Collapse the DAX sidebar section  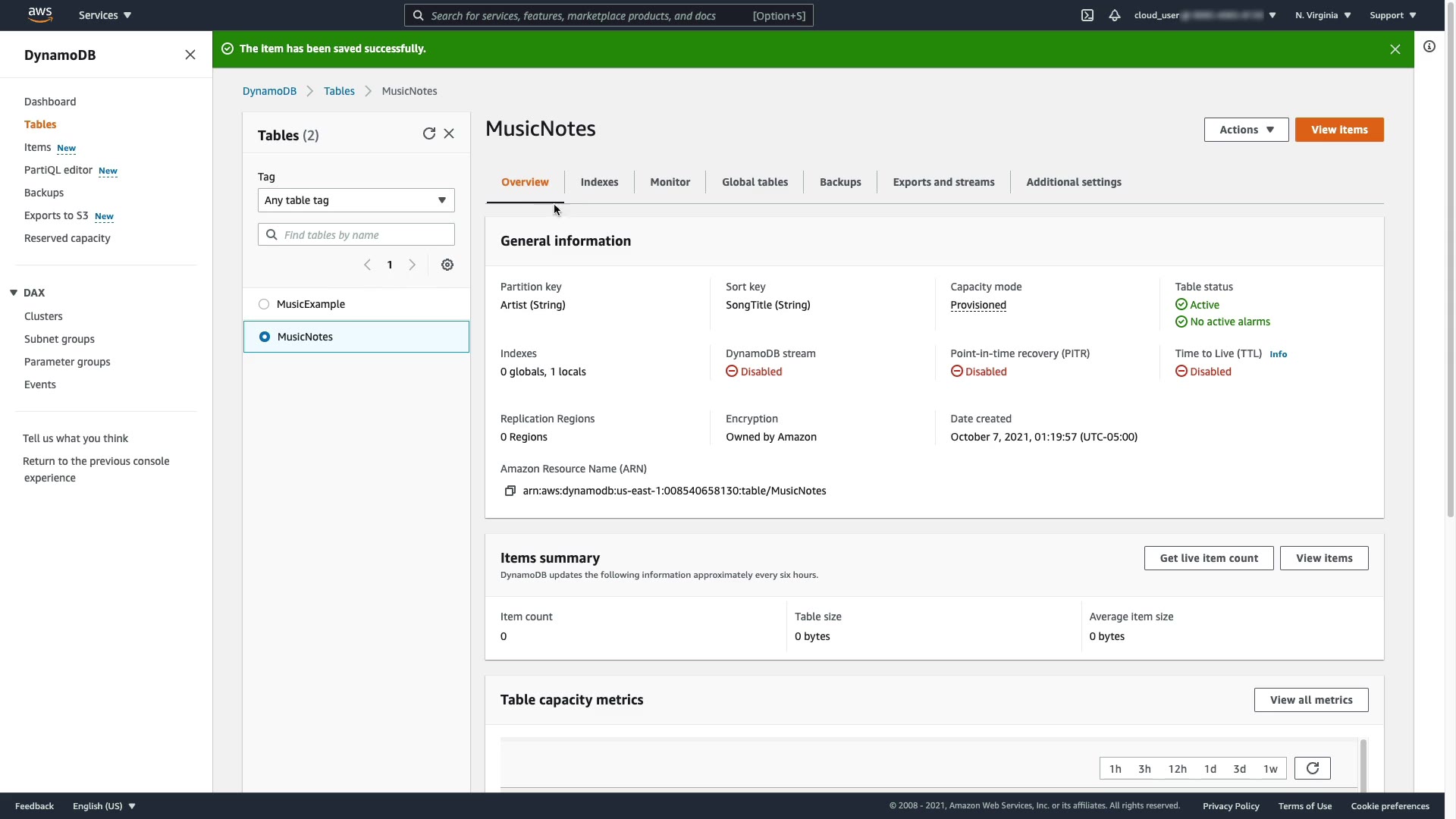14,293
